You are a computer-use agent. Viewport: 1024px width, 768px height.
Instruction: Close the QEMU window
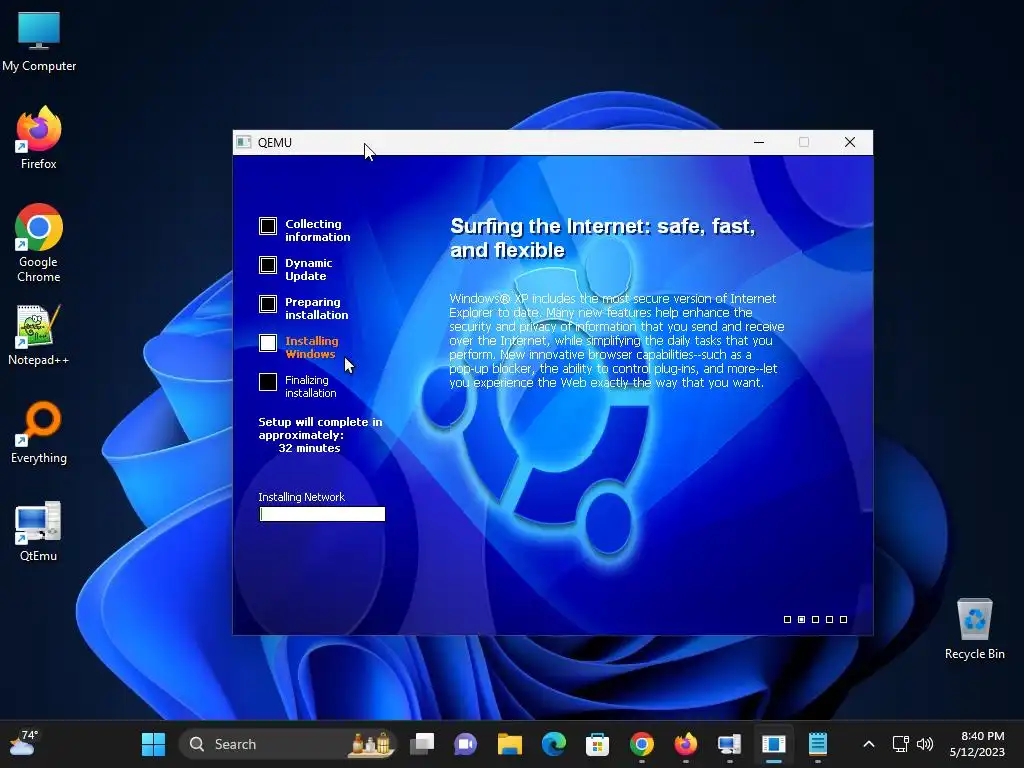[850, 142]
